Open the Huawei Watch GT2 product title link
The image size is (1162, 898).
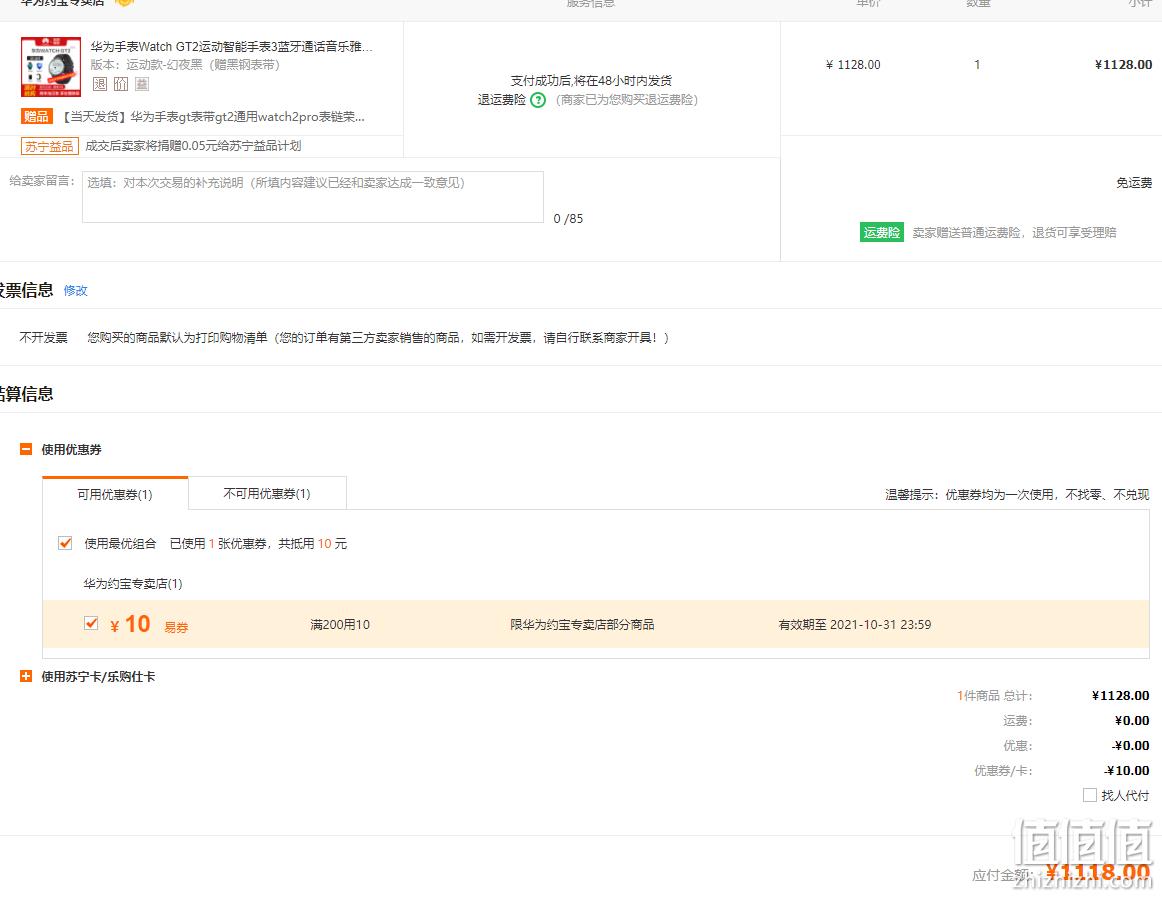(231, 47)
